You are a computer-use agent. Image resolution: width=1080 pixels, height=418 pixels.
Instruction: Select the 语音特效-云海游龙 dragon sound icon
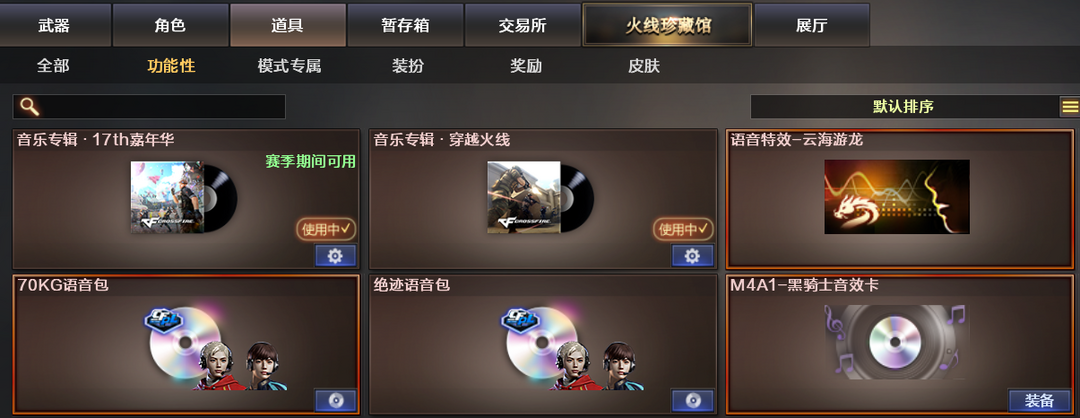coord(897,197)
